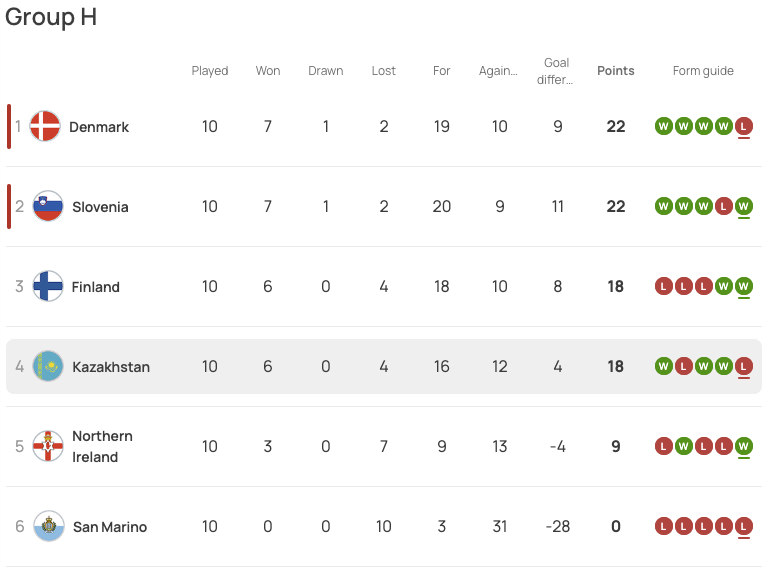Click the Finland flag icon
The width and height of the screenshot is (770, 567).
(48, 287)
